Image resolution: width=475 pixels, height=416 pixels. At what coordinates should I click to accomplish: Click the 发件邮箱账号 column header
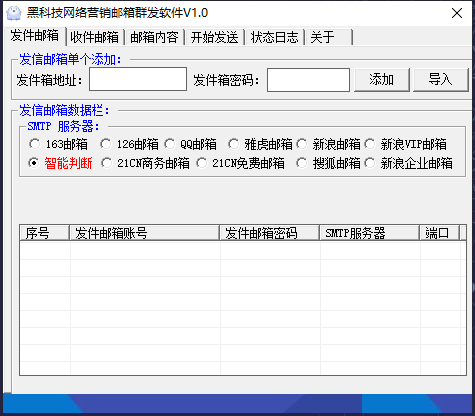point(144,233)
